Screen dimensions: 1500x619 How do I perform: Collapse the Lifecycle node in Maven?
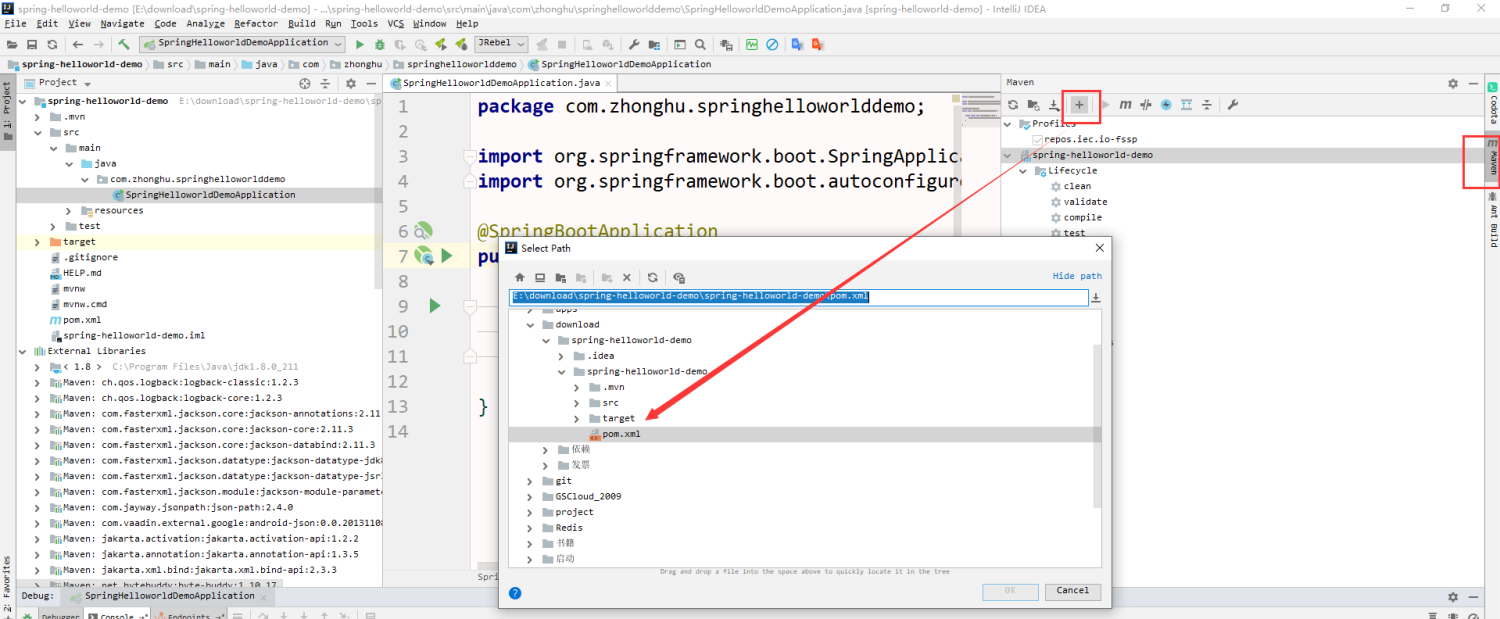[1024, 170]
